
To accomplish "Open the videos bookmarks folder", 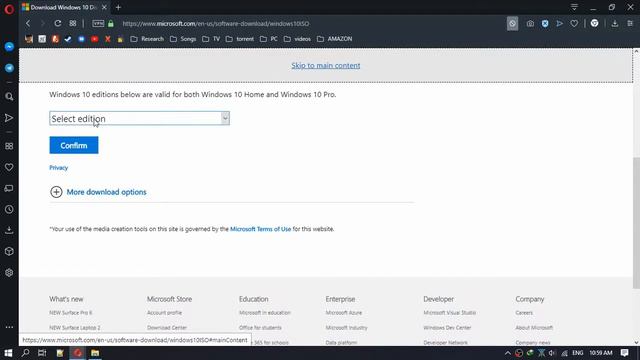I will [x=298, y=39].
